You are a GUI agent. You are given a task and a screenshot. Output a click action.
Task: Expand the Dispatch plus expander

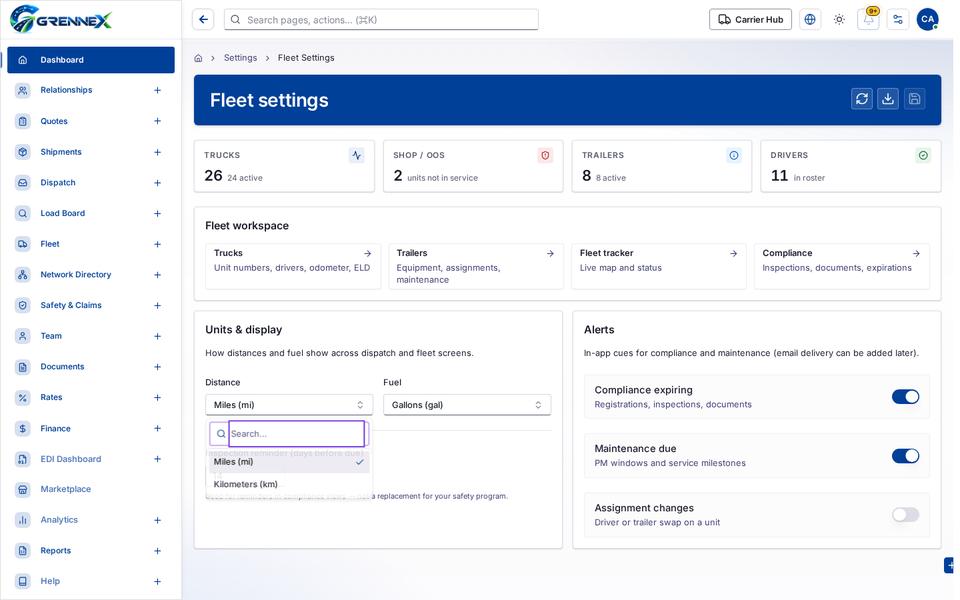point(157,183)
